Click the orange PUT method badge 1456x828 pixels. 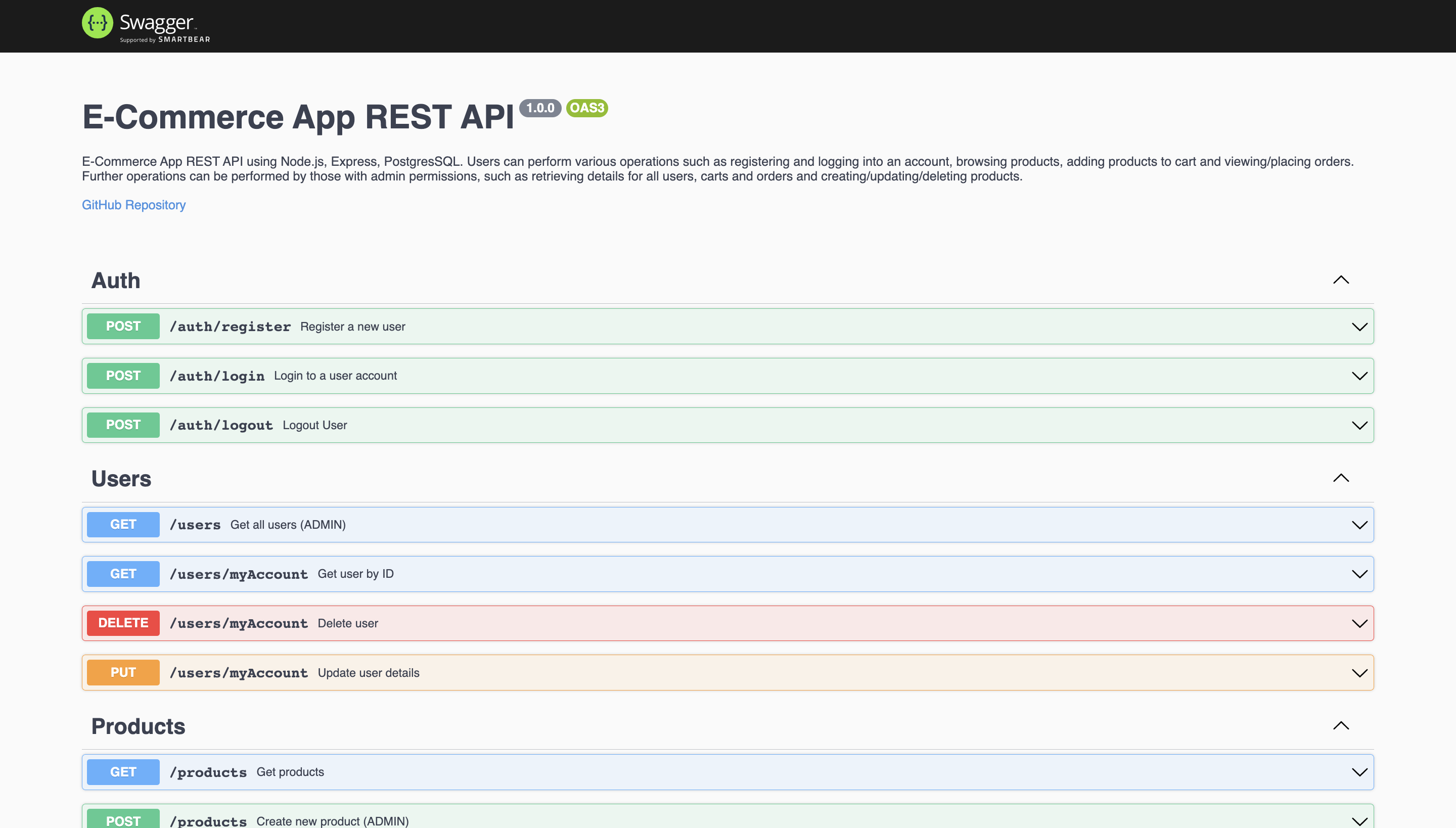123,673
